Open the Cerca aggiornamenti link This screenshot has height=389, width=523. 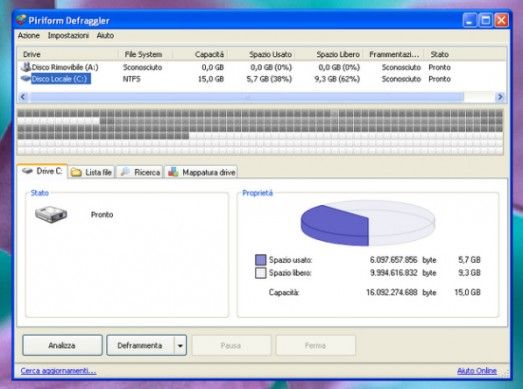(58, 371)
